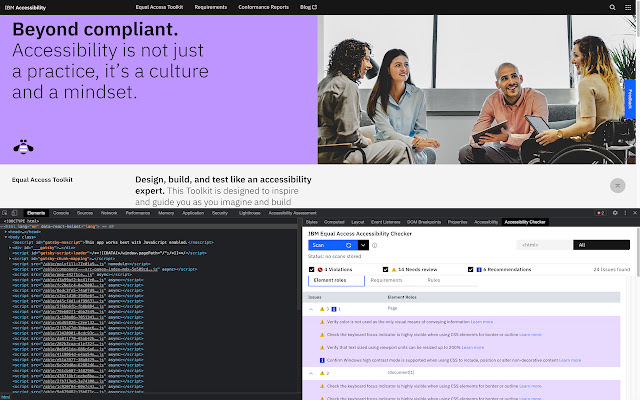Select the Requirements tab
Image resolution: width=640 pixels, height=400 pixels.
[x=386, y=280]
